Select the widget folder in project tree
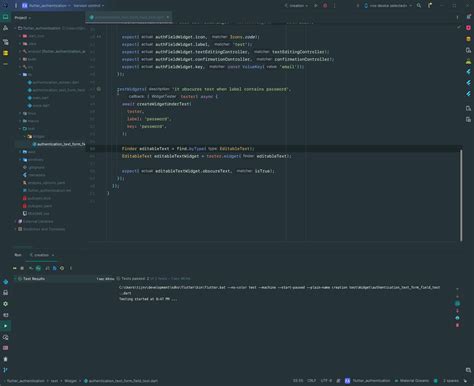The image size is (474, 386). (x=36, y=136)
